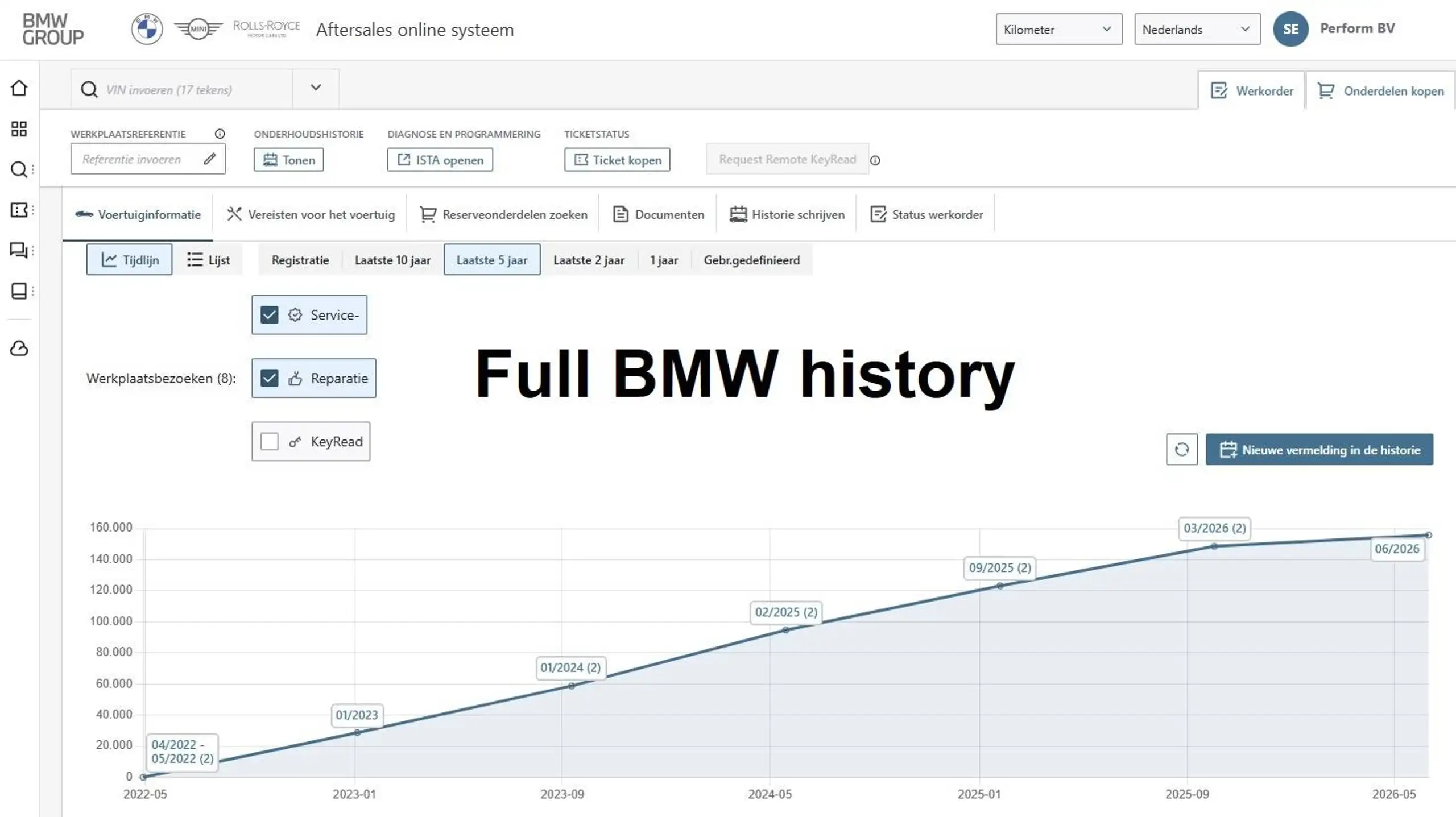Enable the KeyRead checkbox

[269, 442]
